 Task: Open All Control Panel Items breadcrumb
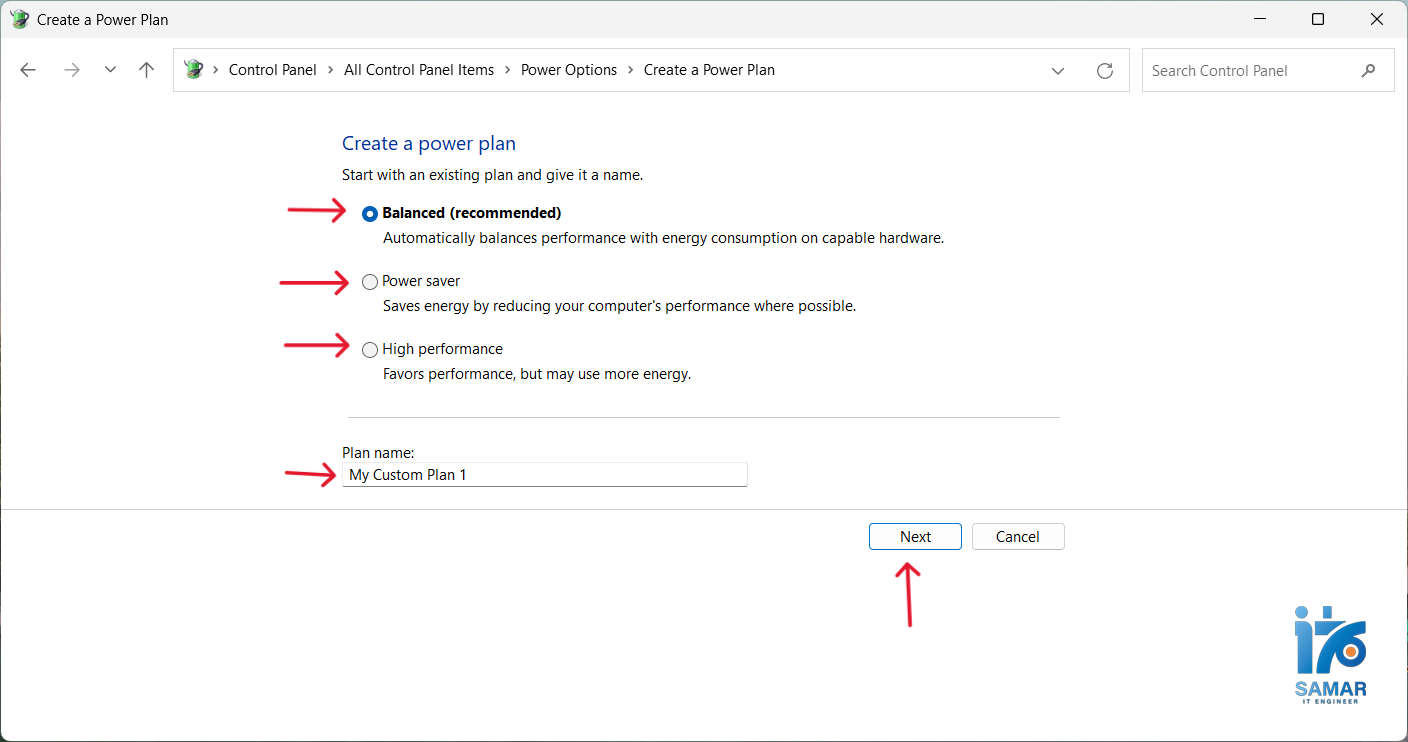click(419, 70)
